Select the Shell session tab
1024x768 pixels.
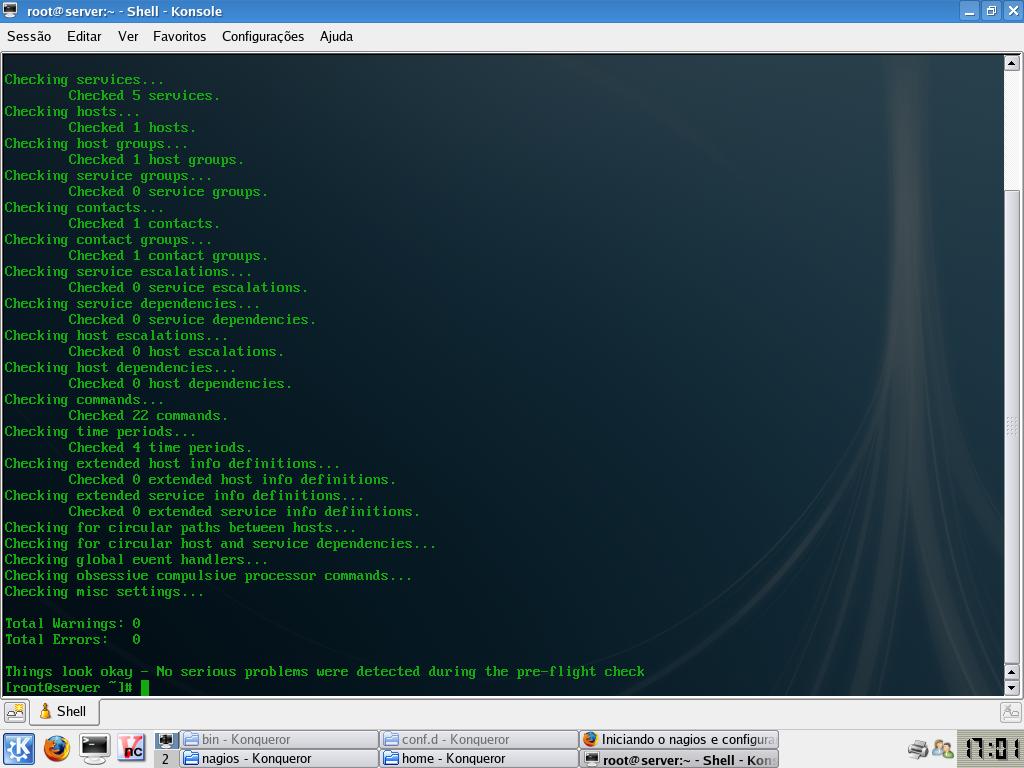pyautogui.click(x=64, y=712)
